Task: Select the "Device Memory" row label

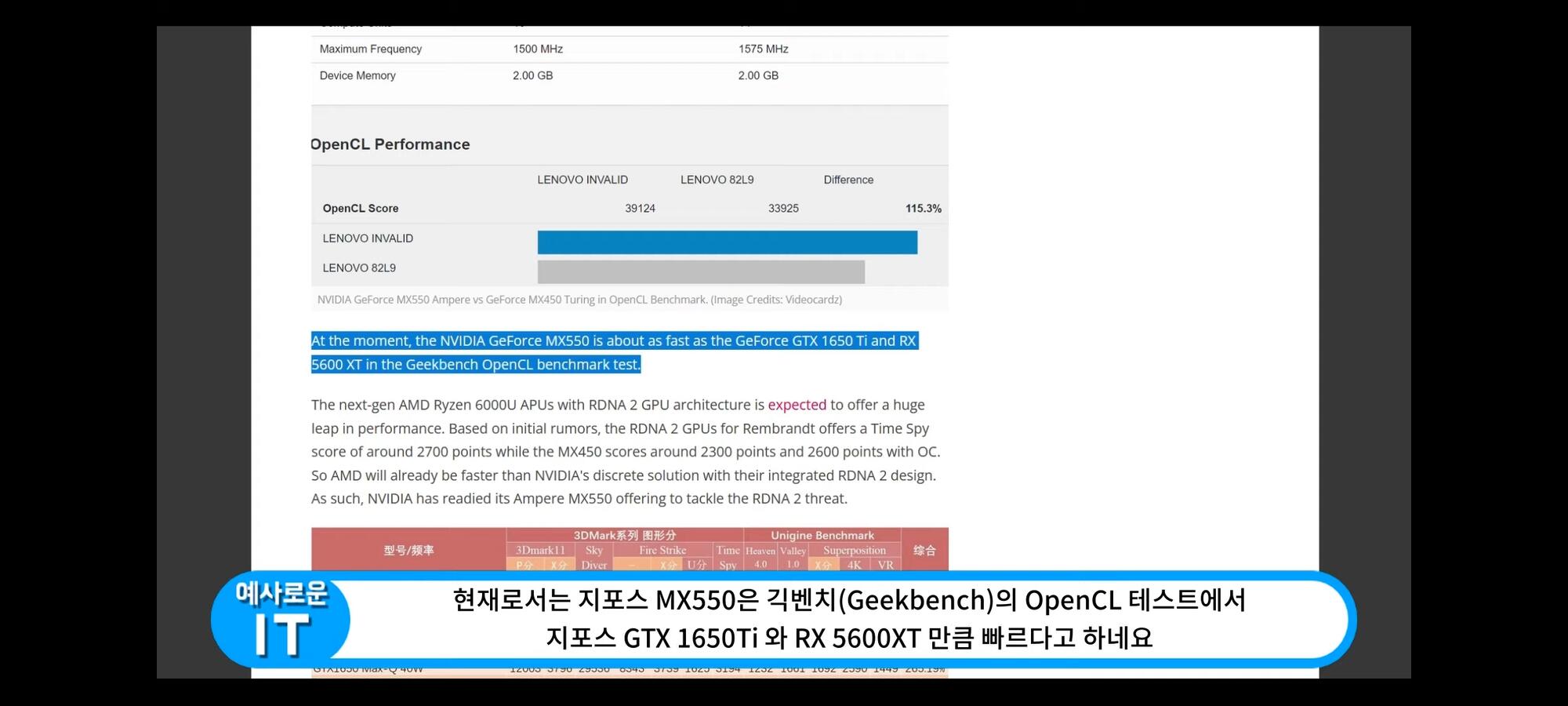Action: pyautogui.click(x=358, y=75)
